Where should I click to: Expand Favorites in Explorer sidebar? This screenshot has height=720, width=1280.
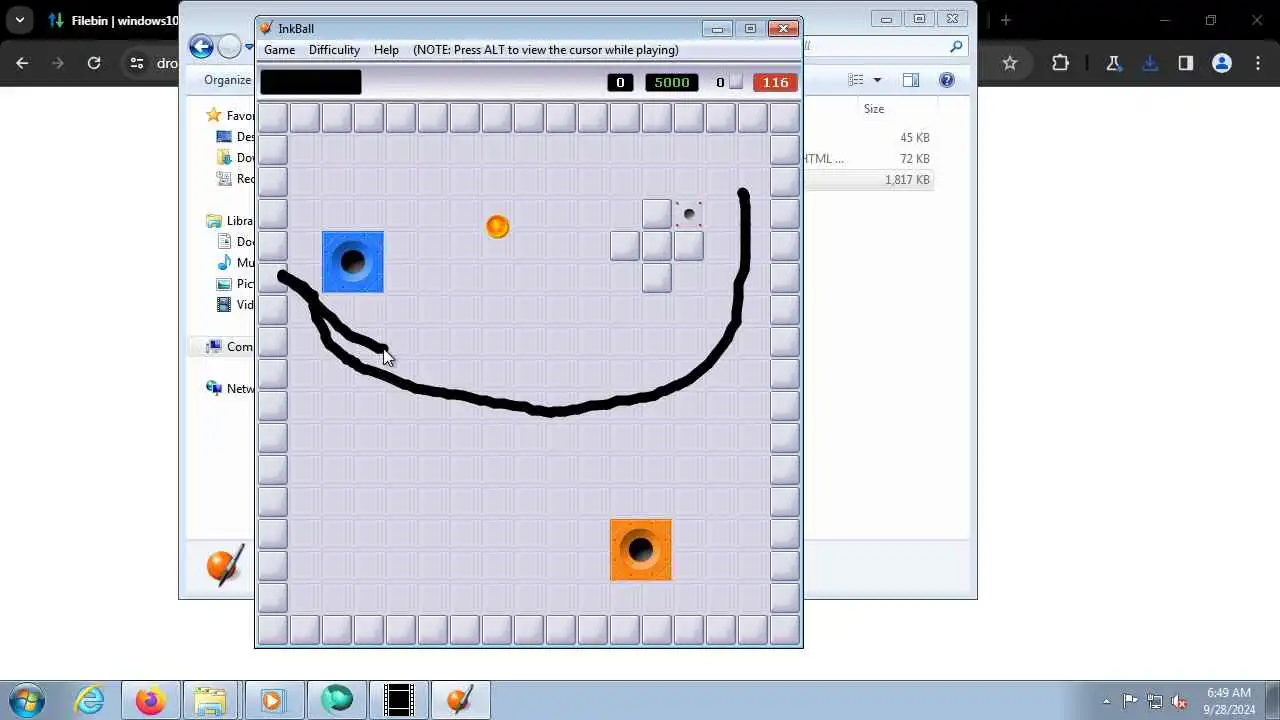pyautogui.click(x=230, y=116)
